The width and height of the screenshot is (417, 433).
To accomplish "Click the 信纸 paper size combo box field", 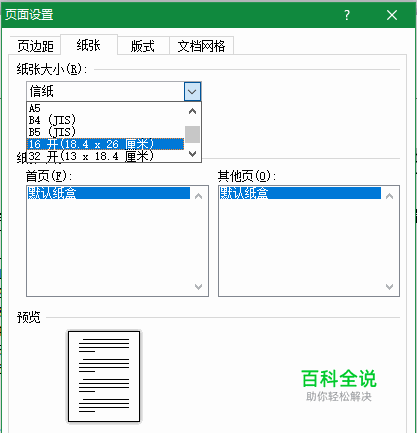I will [x=105, y=91].
